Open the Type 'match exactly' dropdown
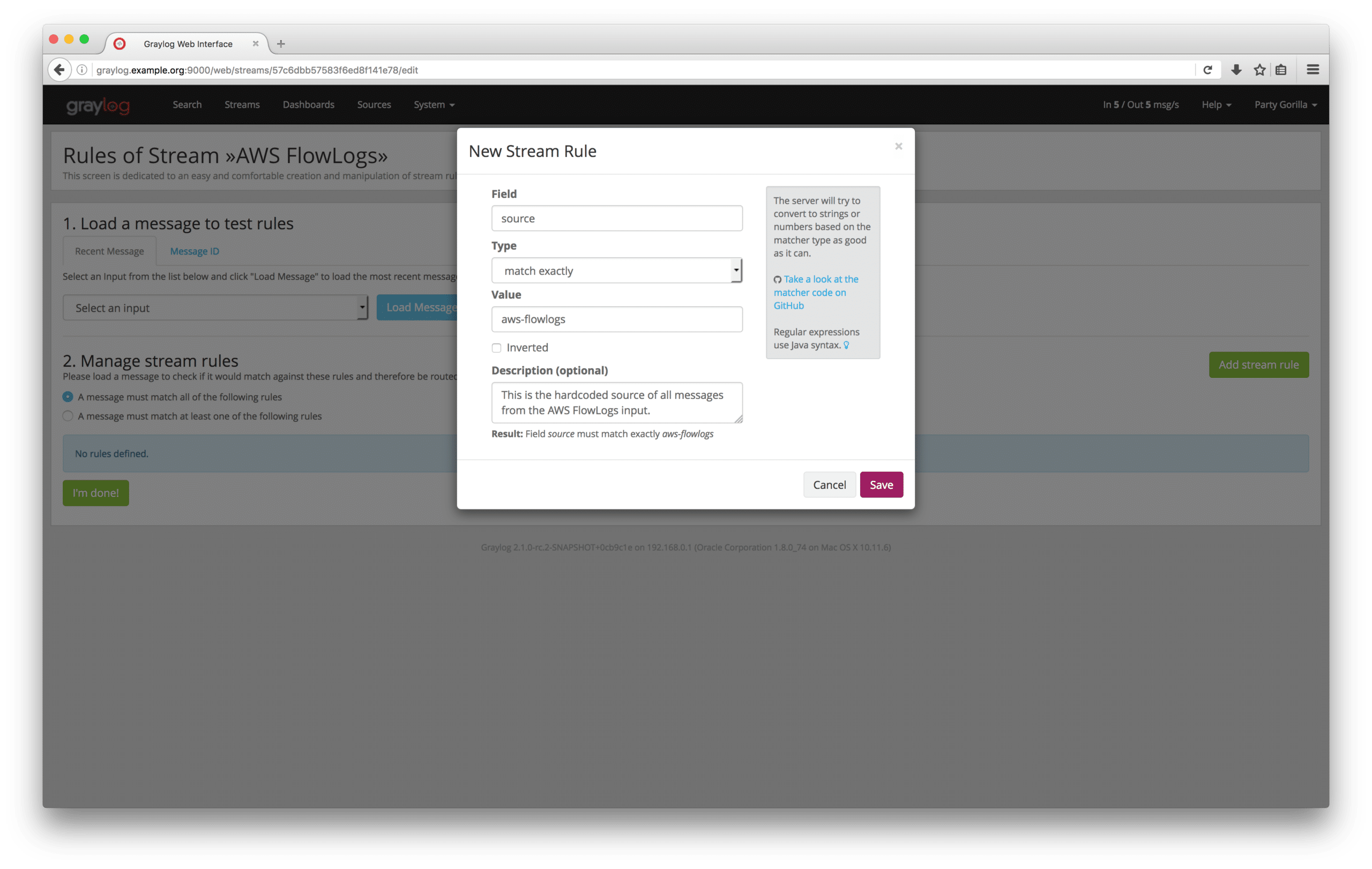Viewport: 1372px width, 869px height. [x=616, y=271]
